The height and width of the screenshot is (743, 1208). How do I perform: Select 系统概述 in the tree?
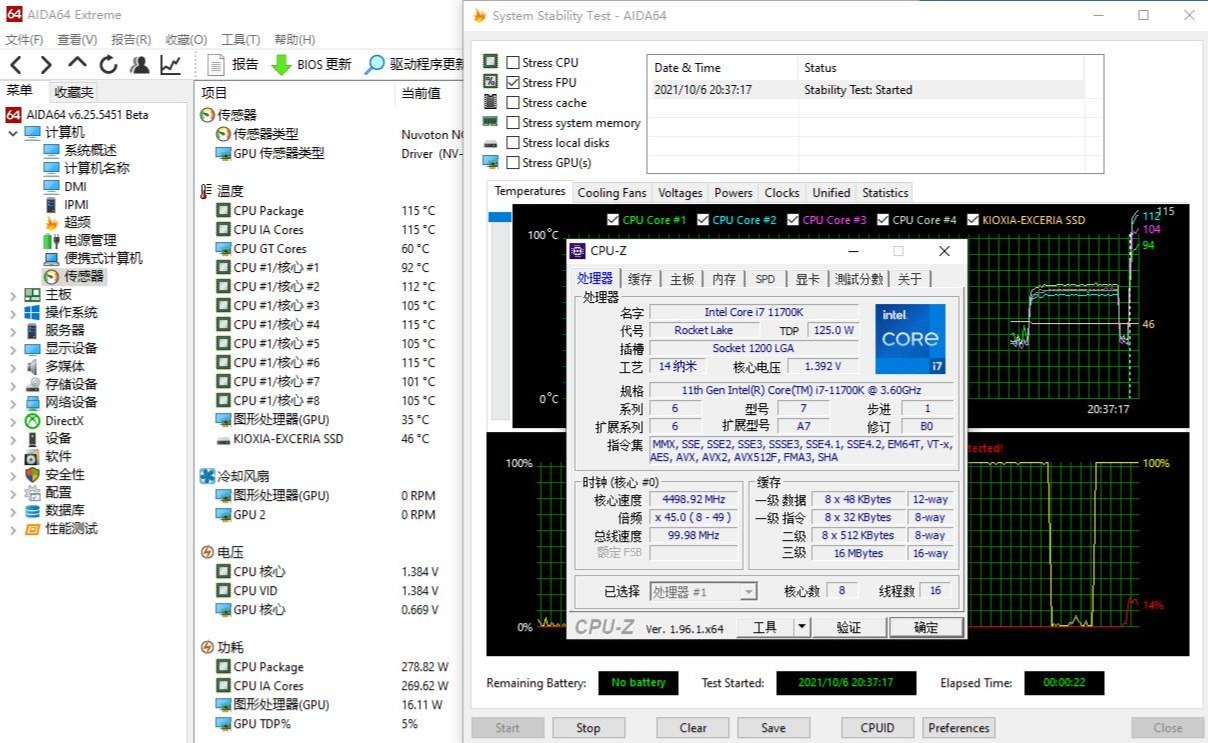(x=90, y=150)
